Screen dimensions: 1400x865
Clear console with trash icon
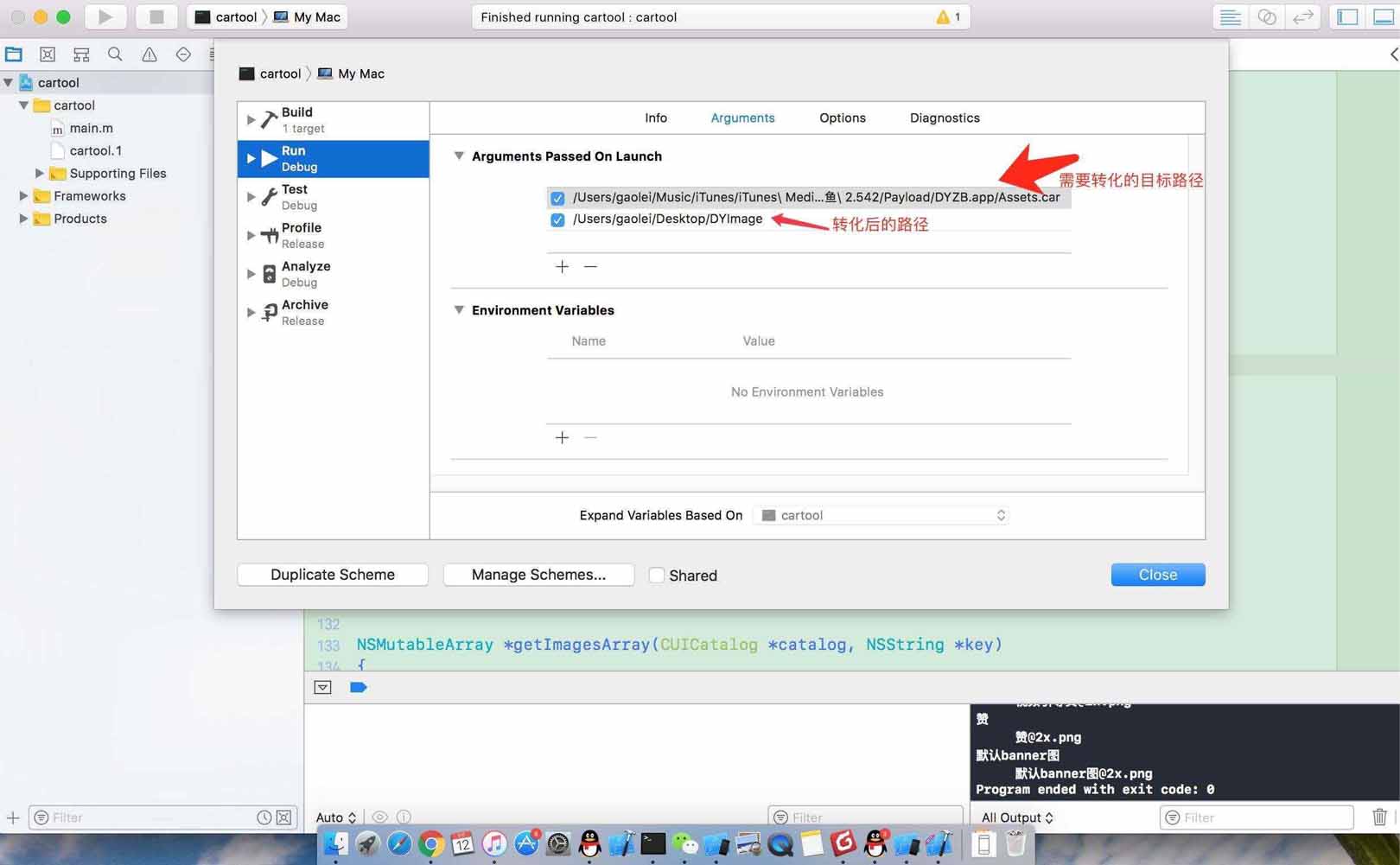point(1379,817)
